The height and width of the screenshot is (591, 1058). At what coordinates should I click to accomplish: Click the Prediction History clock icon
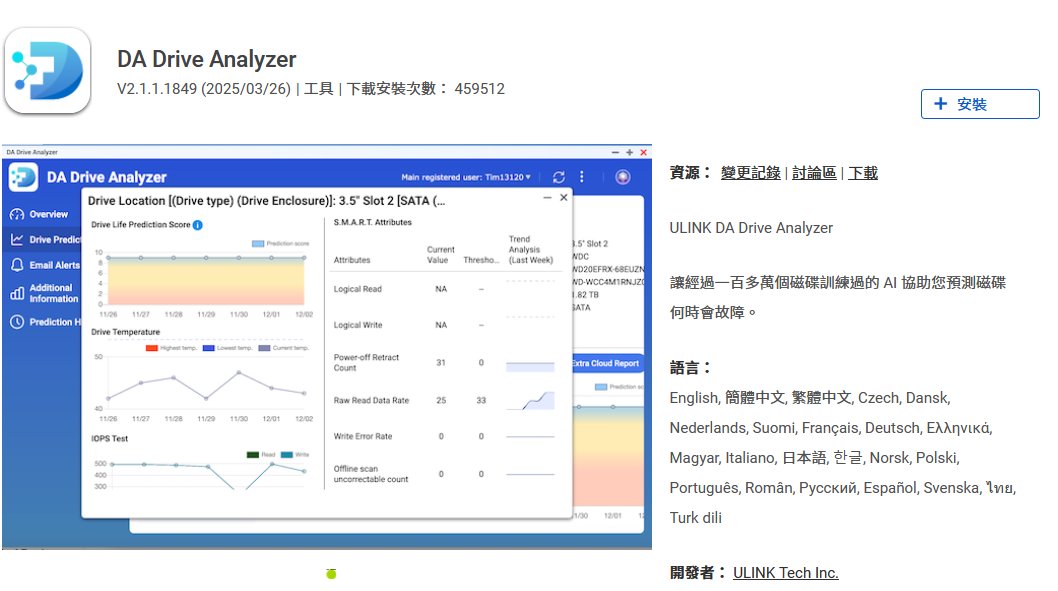coord(16,322)
